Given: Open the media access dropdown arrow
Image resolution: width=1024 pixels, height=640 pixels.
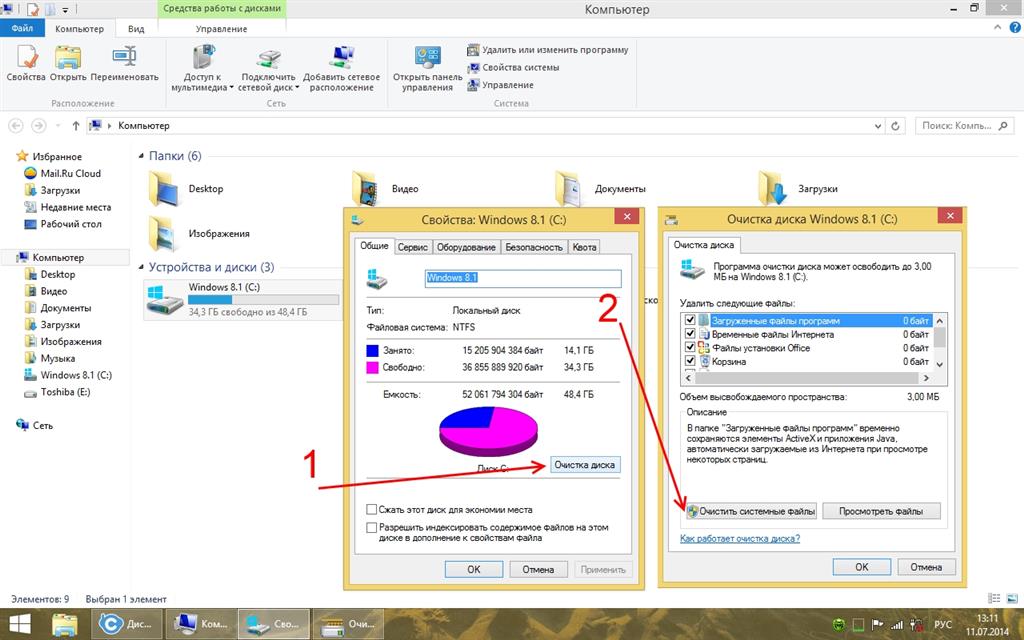Looking at the screenshot, I should (x=231, y=88).
